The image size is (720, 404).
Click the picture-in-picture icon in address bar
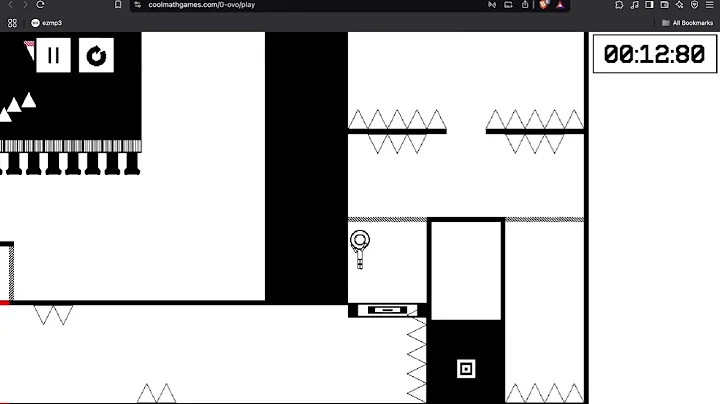pyautogui.click(x=508, y=5)
